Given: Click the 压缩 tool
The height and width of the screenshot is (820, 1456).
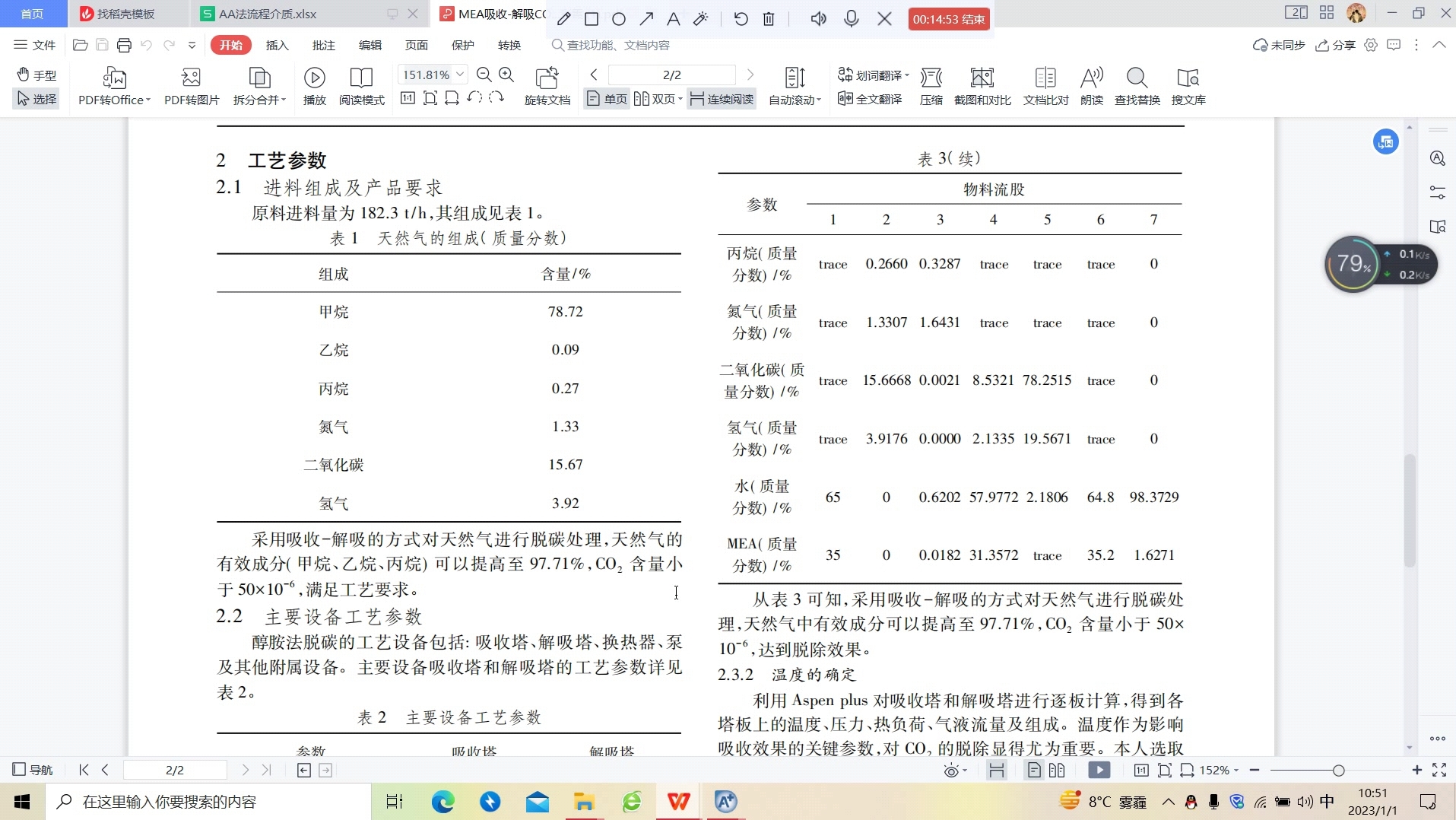Looking at the screenshot, I should [x=931, y=86].
